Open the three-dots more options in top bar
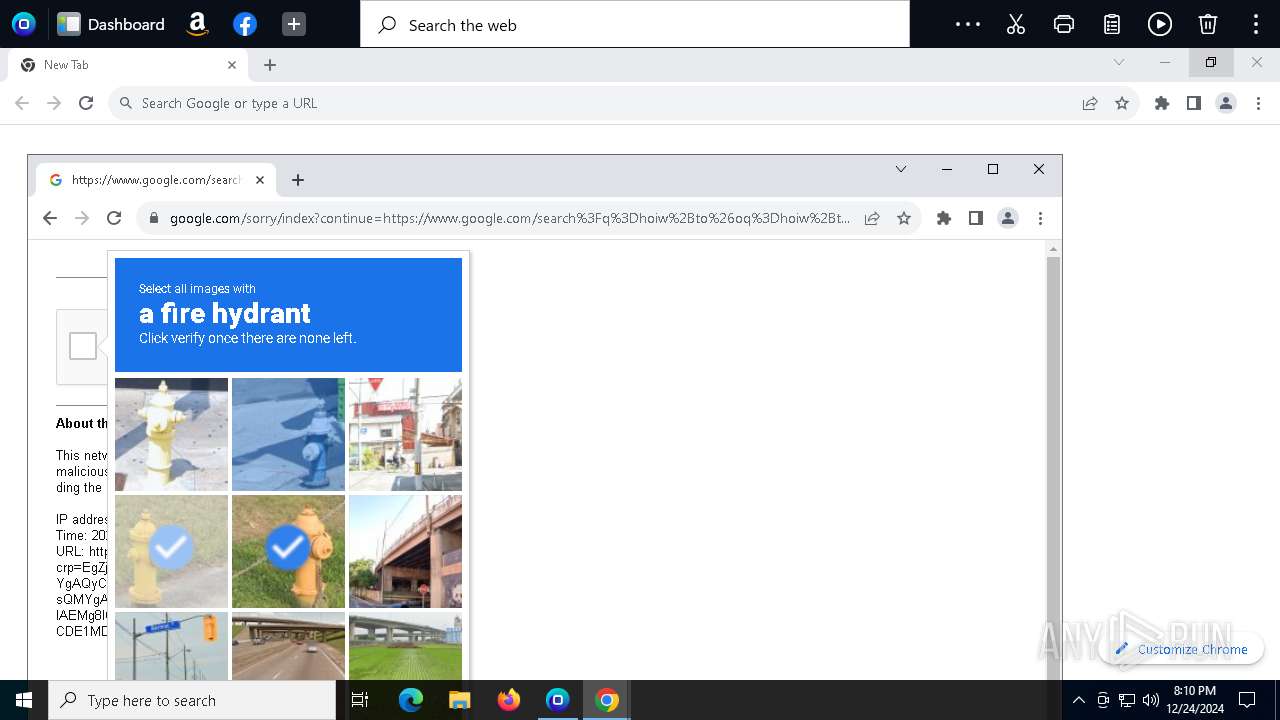1280x720 pixels. [968, 24]
